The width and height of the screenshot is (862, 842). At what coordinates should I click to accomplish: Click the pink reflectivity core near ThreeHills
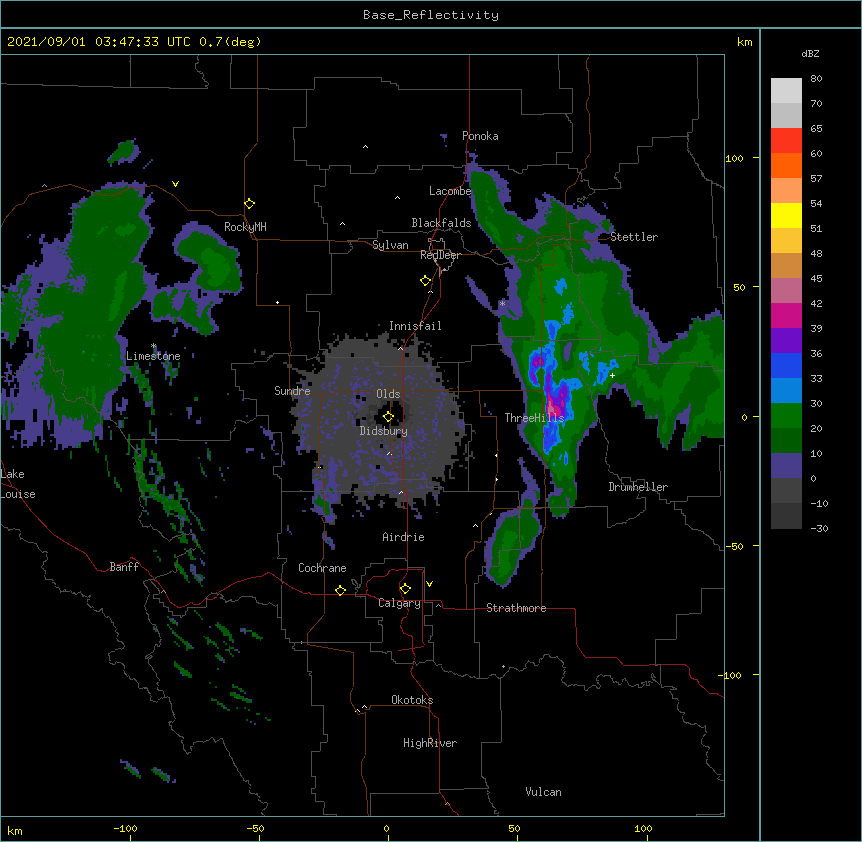pos(555,409)
